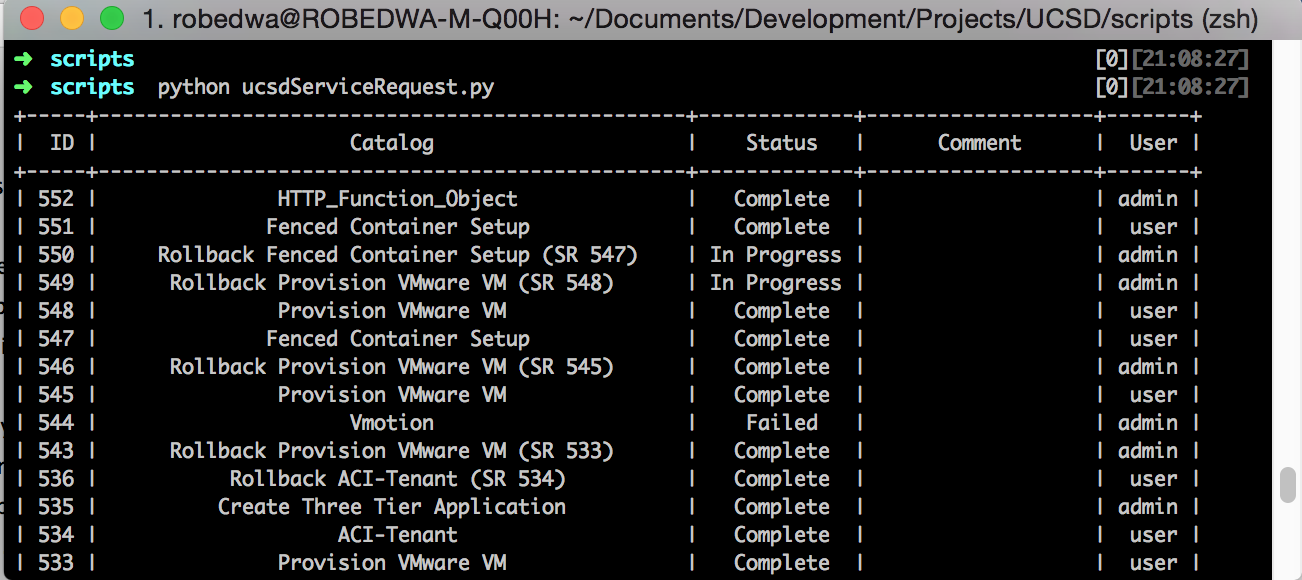Click the User column header
This screenshot has width=1302, height=580.
(x=1153, y=143)
